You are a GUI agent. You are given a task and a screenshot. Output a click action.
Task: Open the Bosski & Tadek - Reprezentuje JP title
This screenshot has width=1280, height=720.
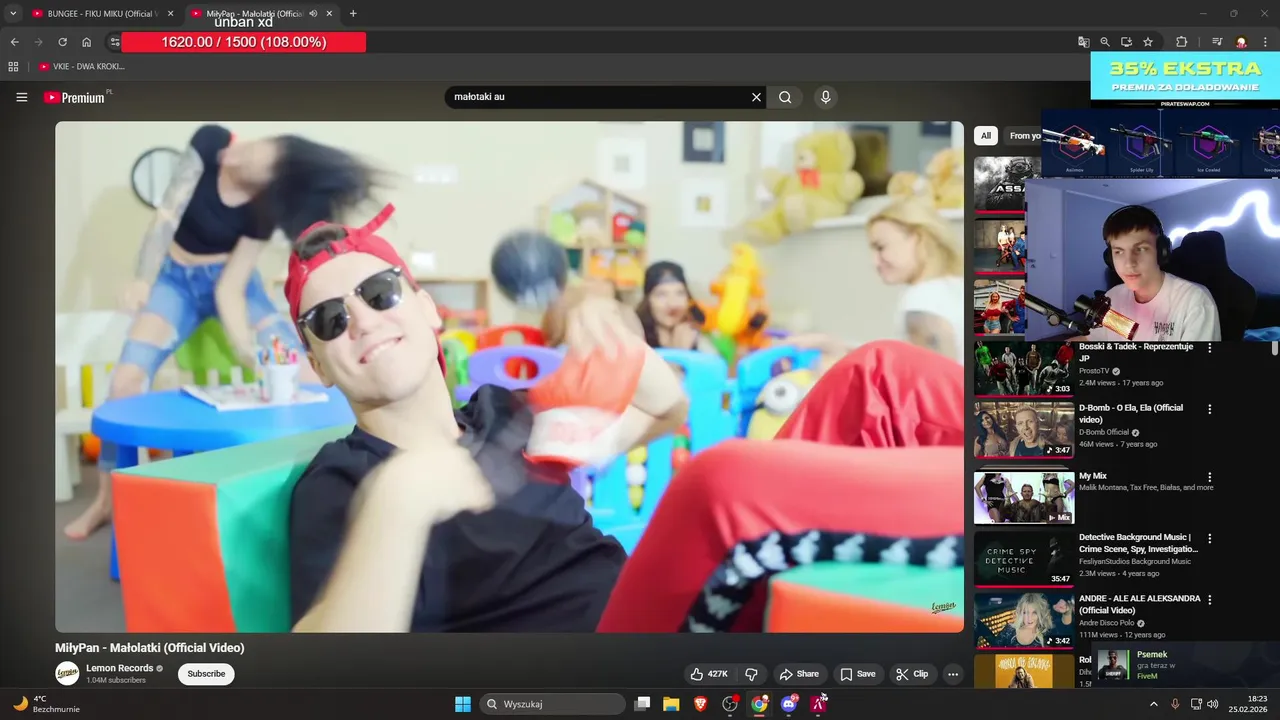point(1136,352)
